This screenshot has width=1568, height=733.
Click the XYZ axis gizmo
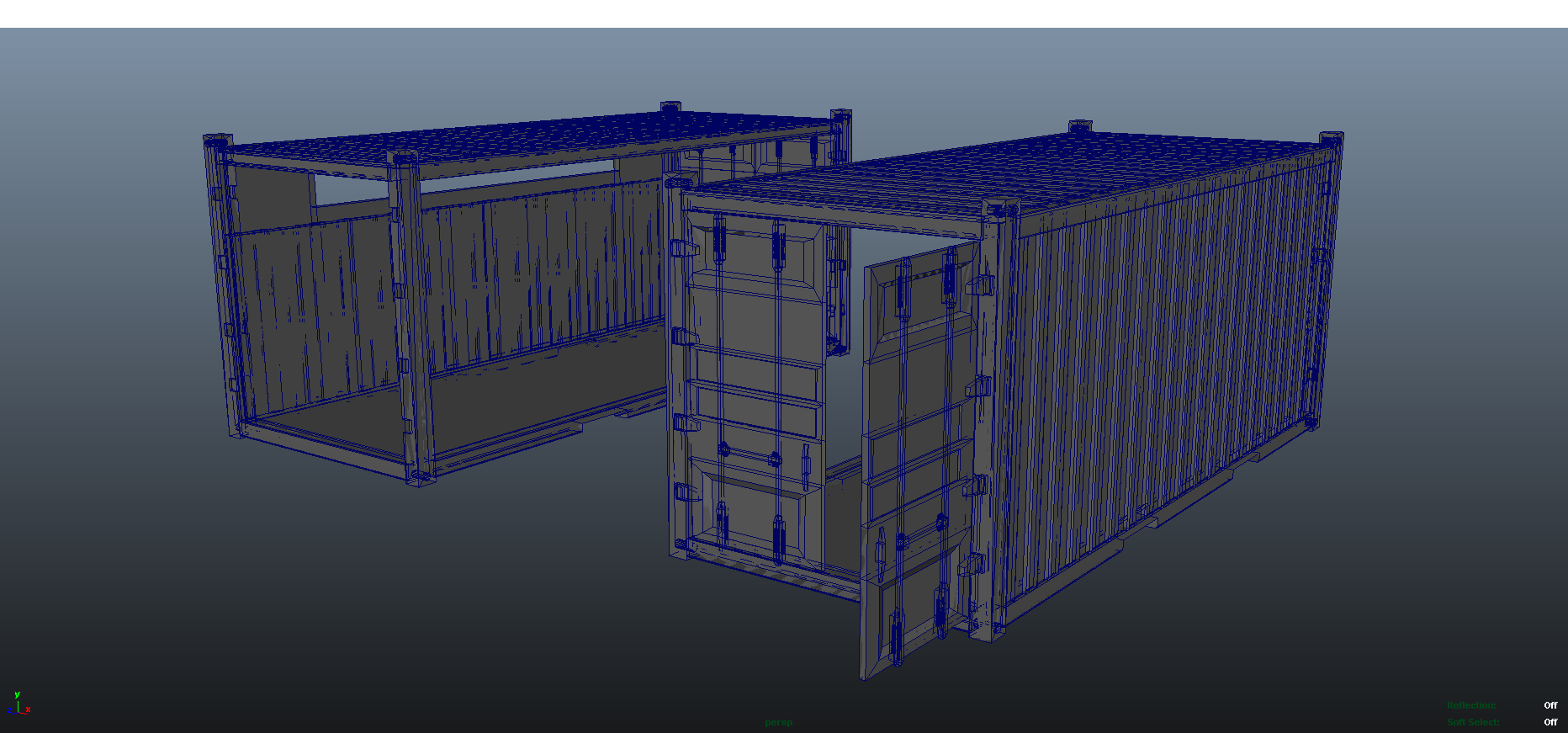[19, 704]
